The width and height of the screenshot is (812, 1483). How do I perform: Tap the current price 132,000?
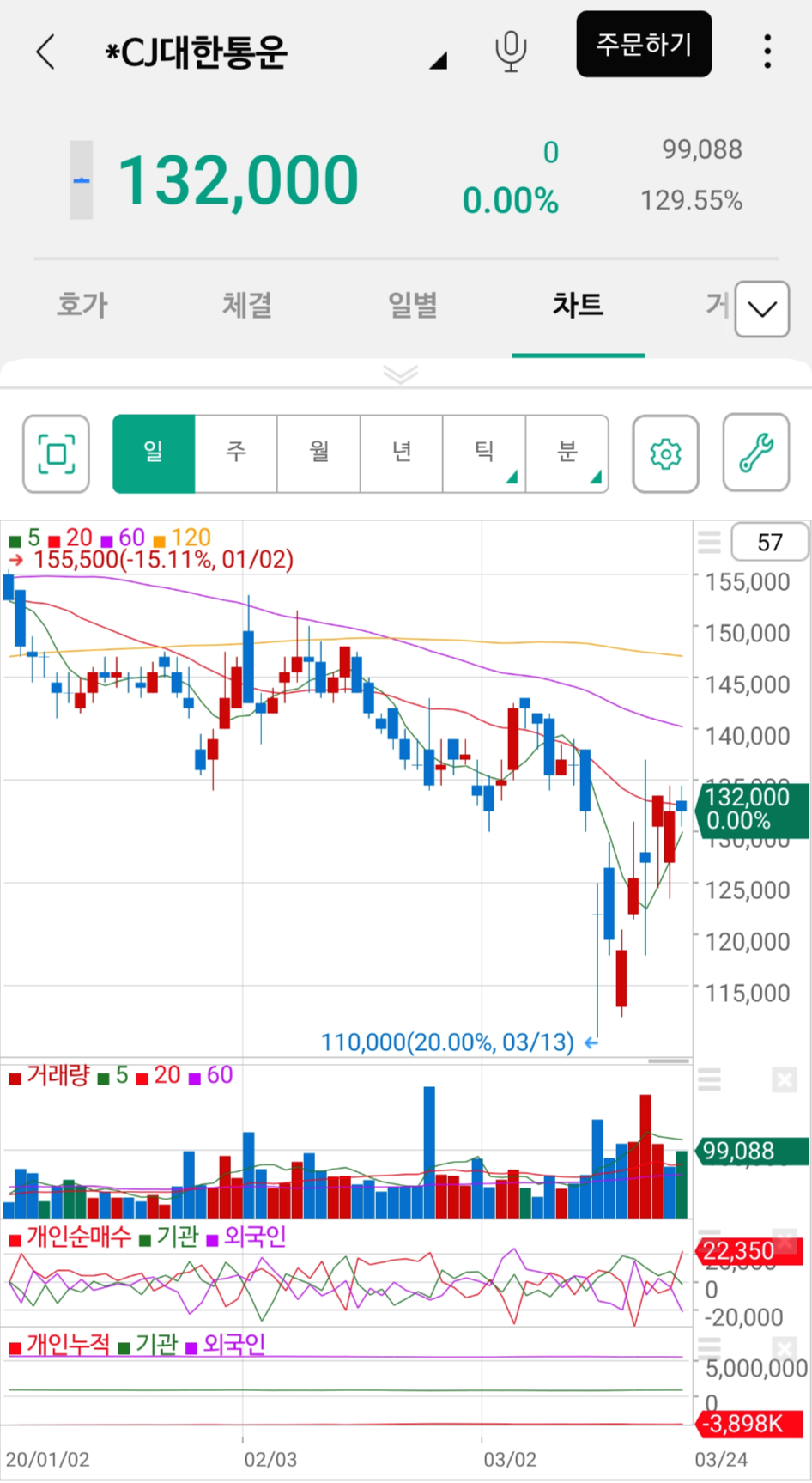pyautogui.click(x=238, y=180)
